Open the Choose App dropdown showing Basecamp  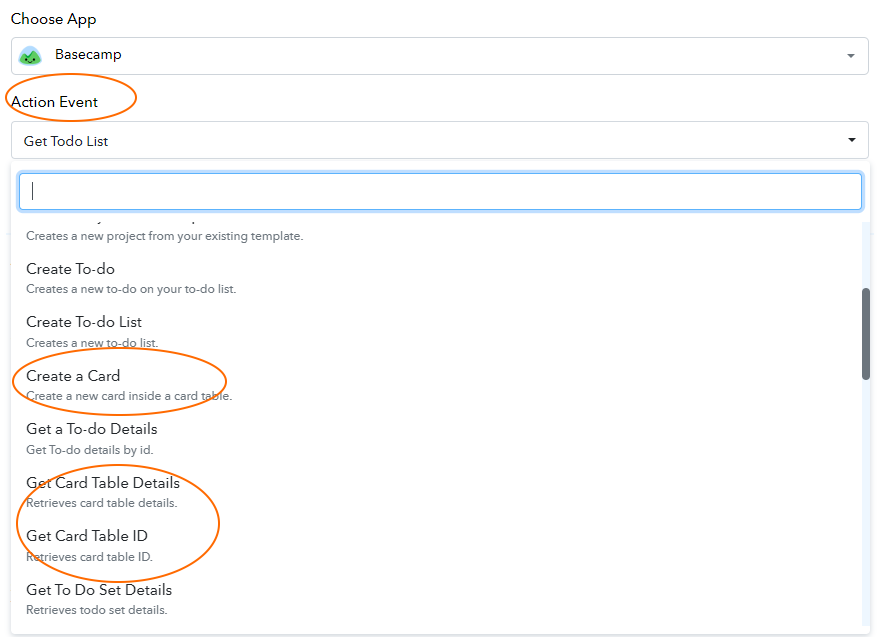(440, 56)
